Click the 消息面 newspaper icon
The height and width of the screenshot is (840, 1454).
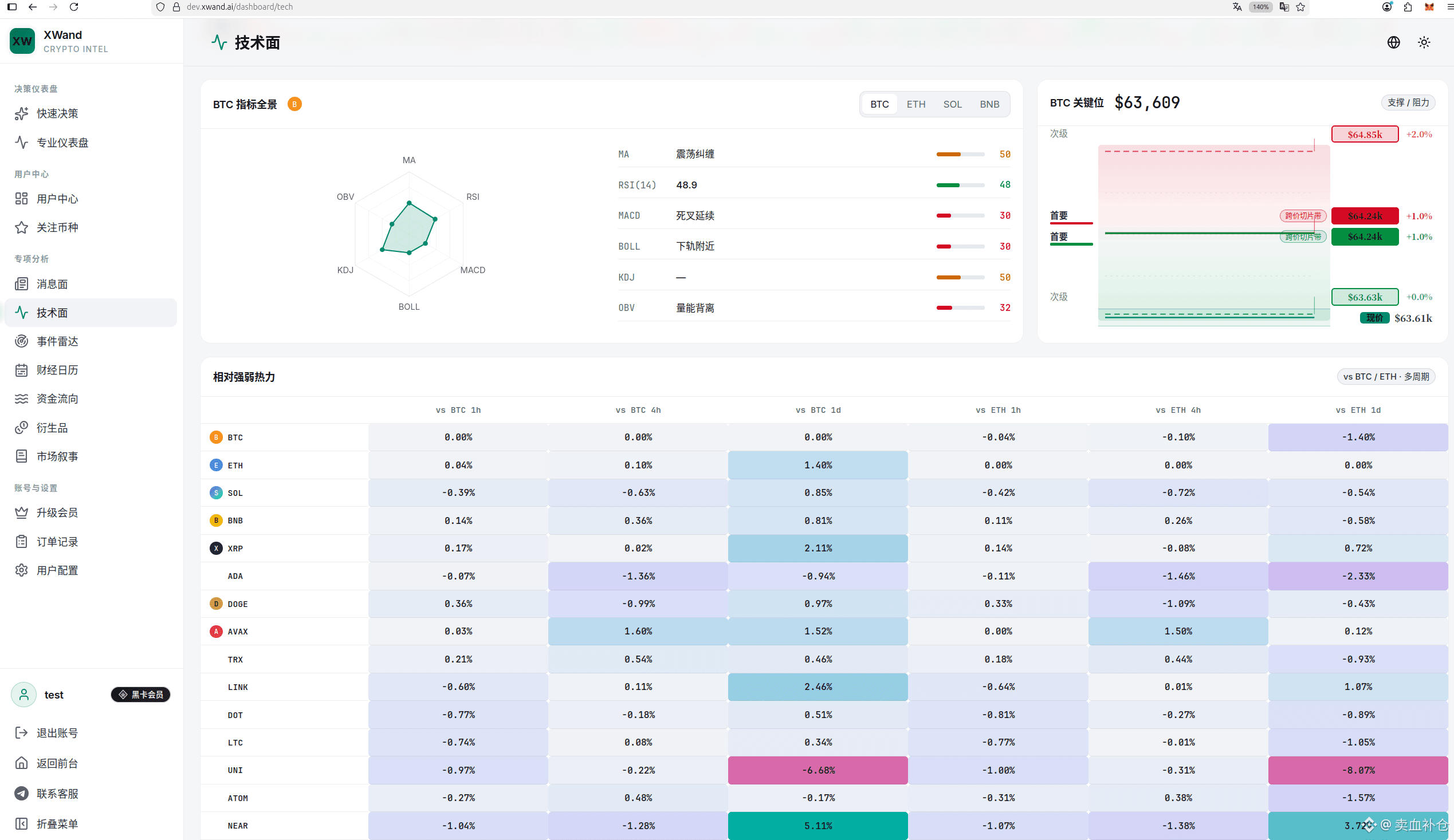click(21, 284)
